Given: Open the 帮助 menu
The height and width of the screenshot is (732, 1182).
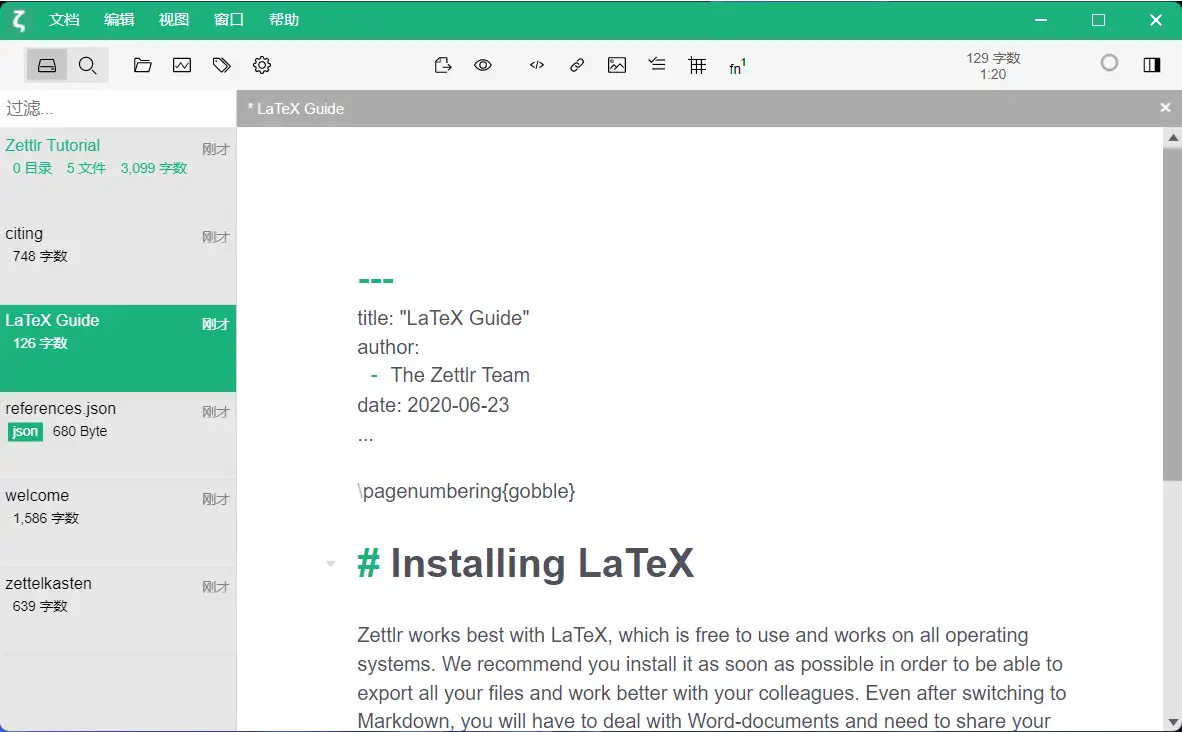Looking at the screenshot, I should 283,20.
